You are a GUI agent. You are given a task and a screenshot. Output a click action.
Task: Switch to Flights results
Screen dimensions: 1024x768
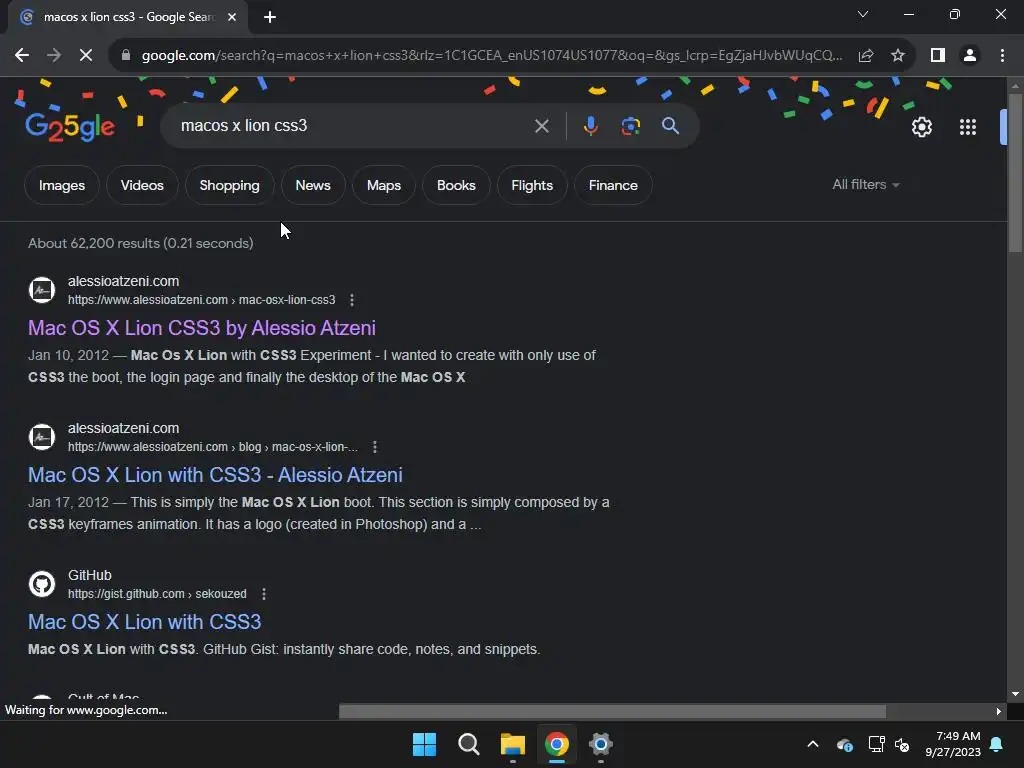pyautogui.click(x=532, y=185)
